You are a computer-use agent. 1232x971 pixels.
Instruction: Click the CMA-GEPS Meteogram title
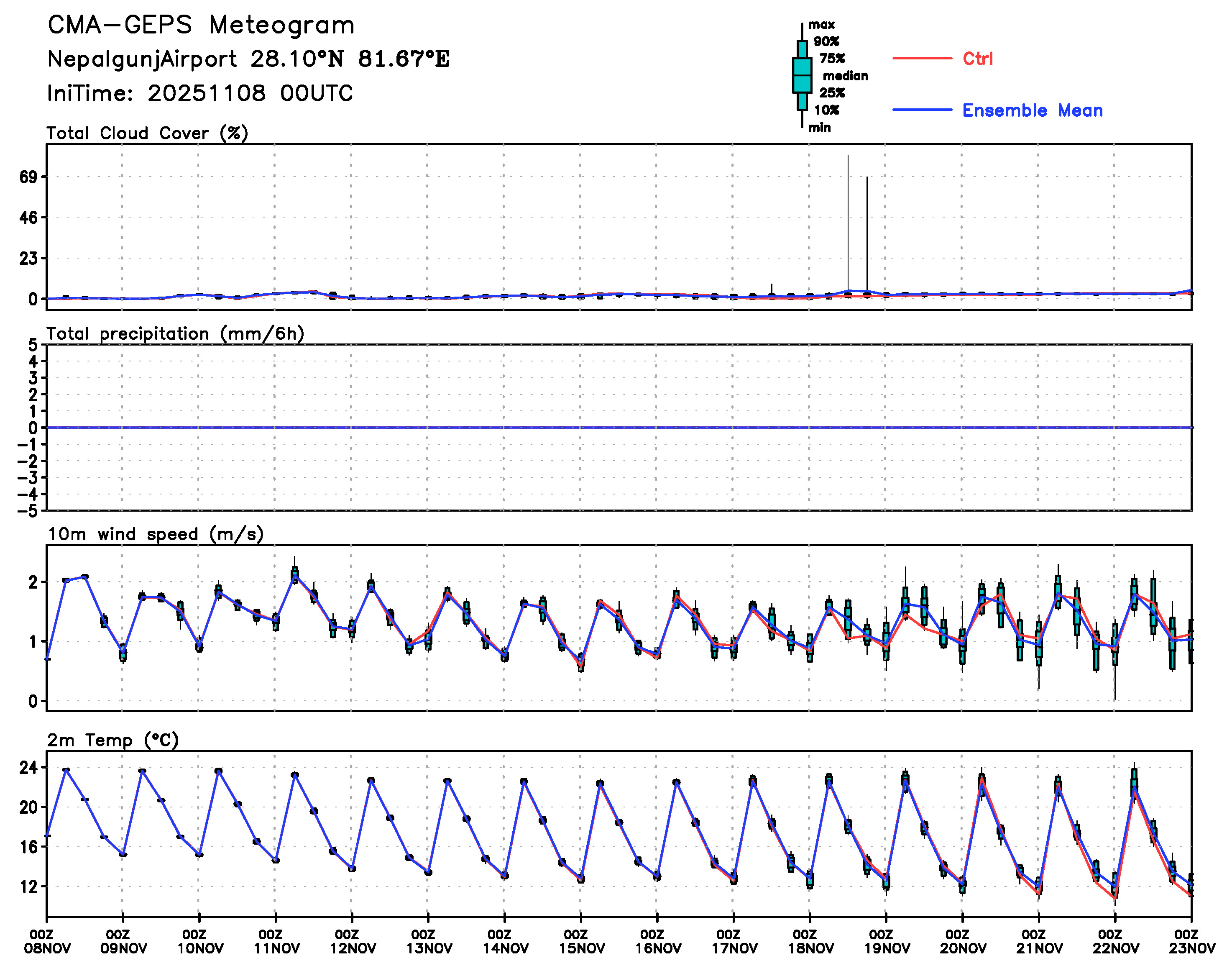click(201, 26)
